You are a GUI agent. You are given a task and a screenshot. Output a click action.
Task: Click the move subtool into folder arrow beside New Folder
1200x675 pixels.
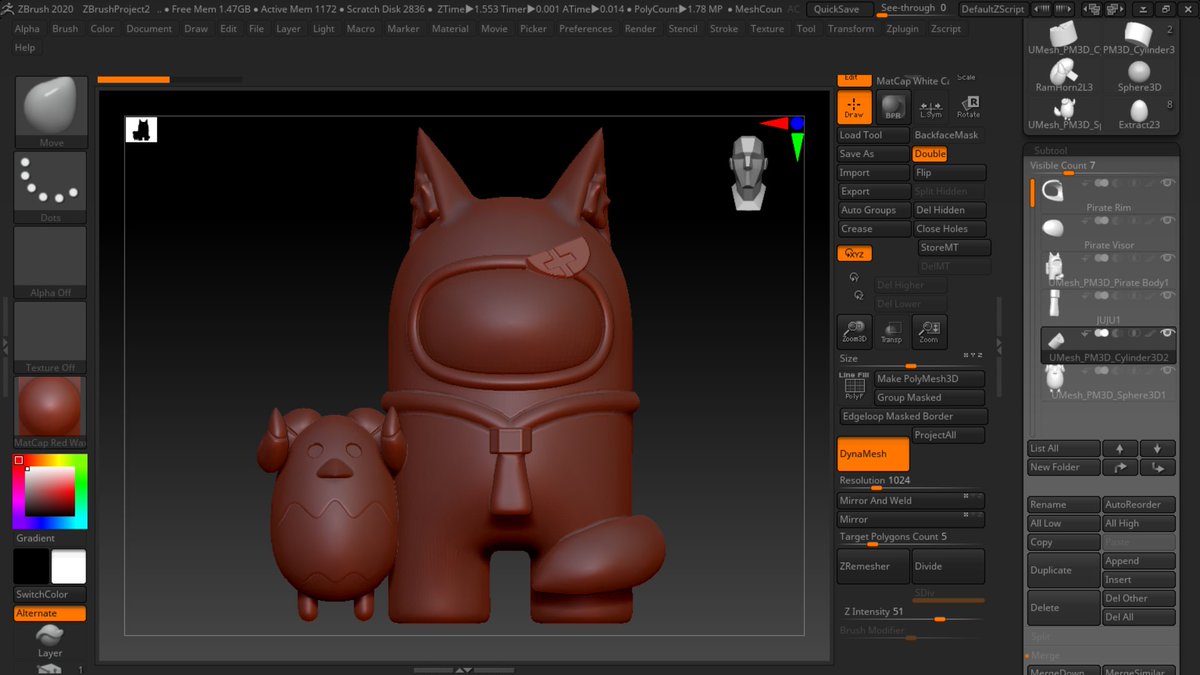click(1120, 467)
